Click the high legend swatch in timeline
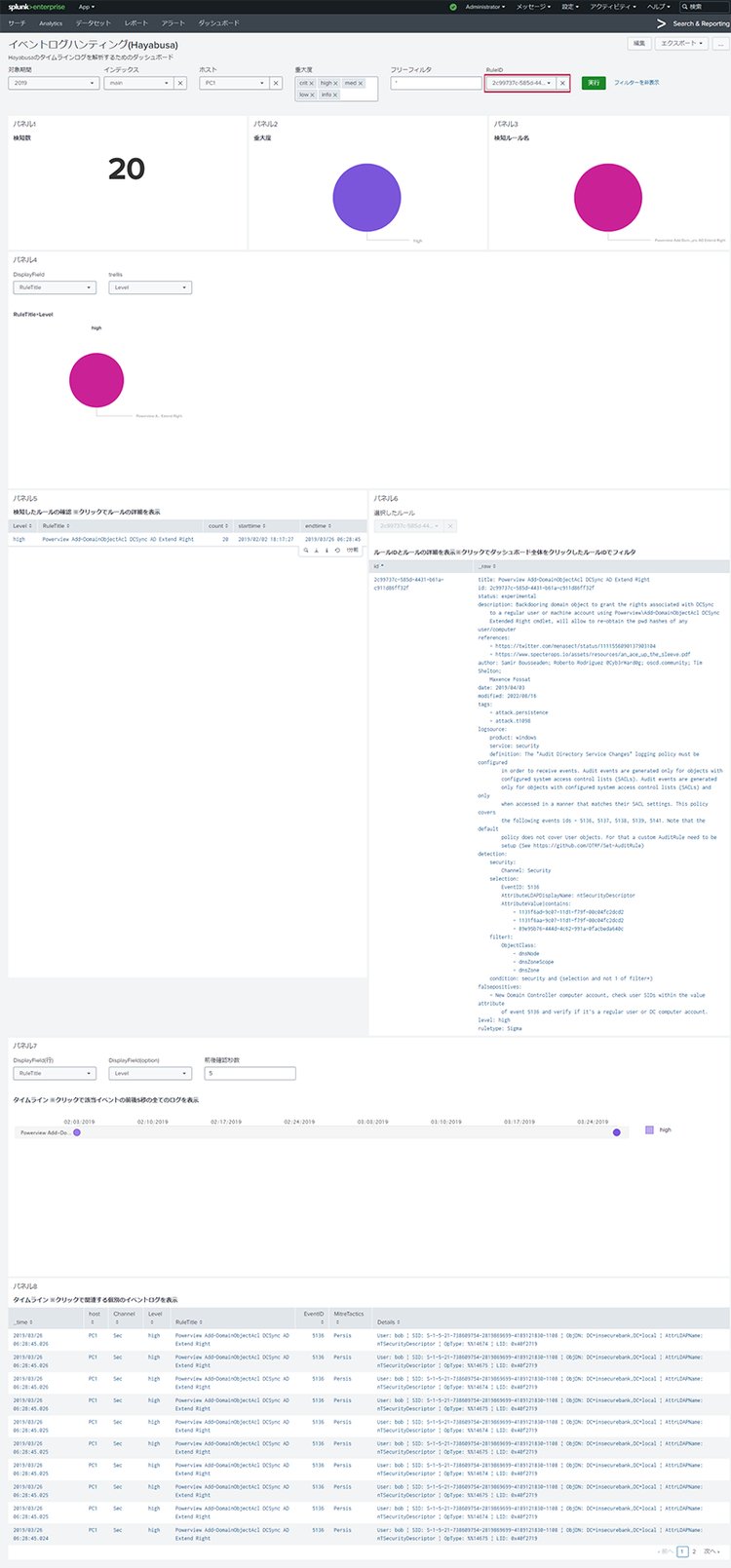731x1568 pixels. click(x=650, y=1130)
